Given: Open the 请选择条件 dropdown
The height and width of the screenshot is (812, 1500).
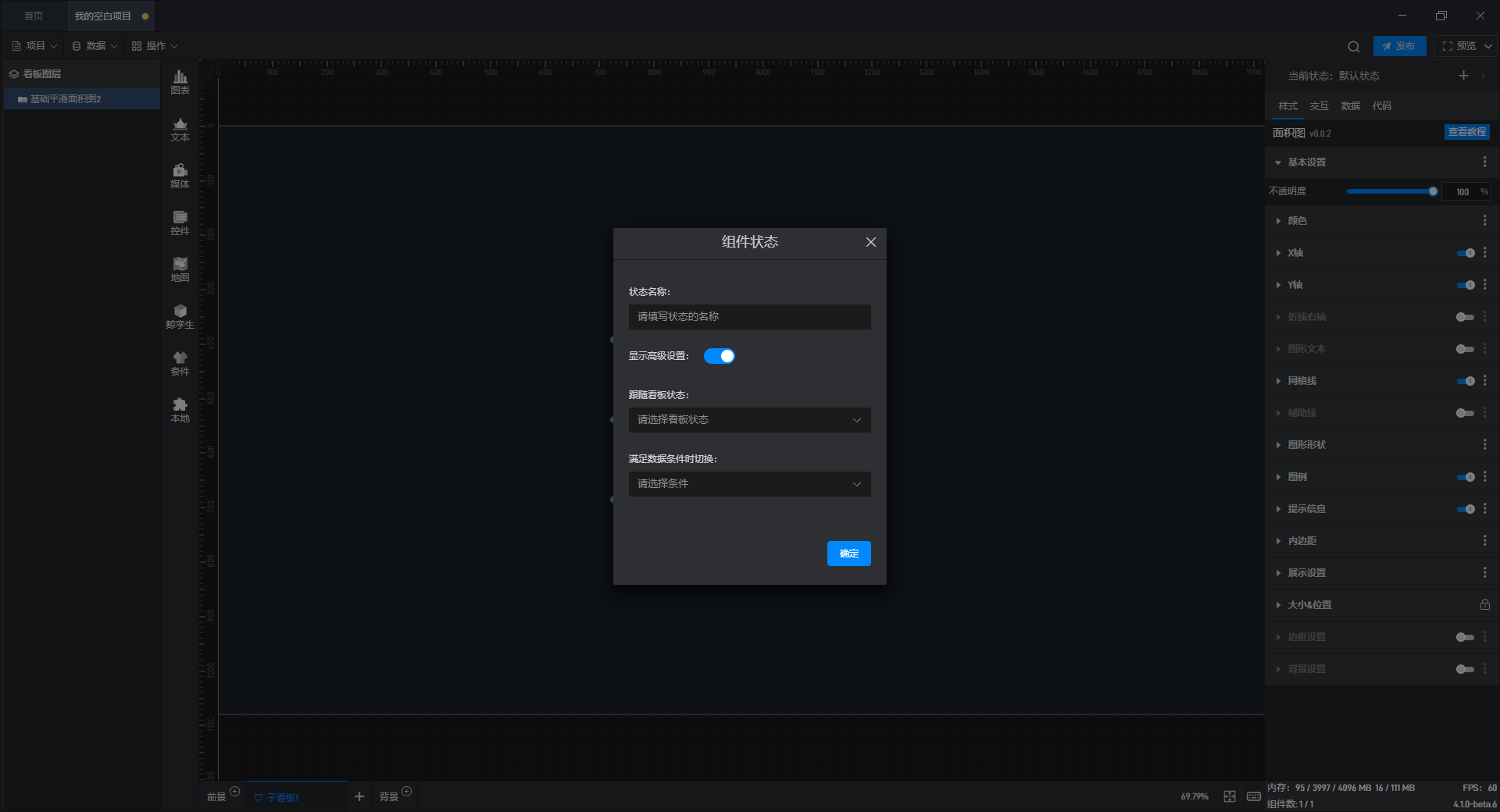Looking at the screenshot, I should coord(749,484).
